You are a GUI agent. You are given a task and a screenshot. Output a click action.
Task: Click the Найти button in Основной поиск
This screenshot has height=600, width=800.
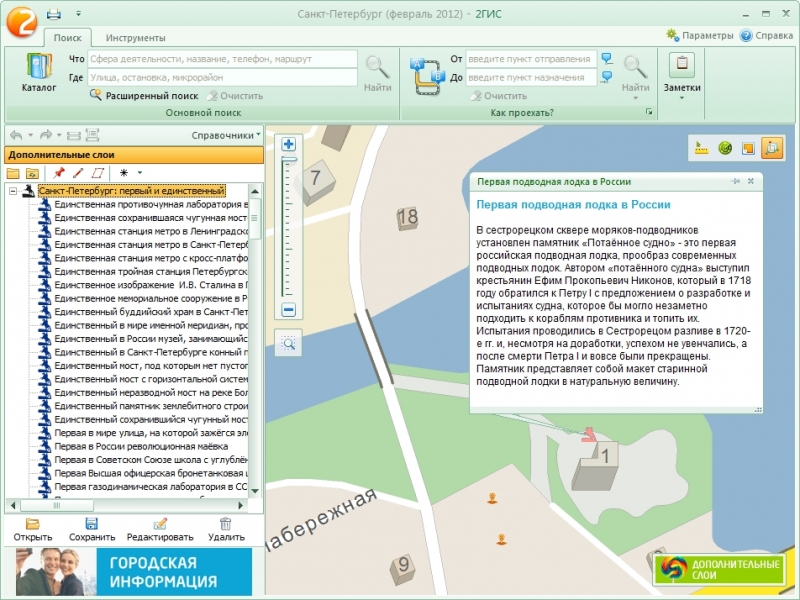[378, 73]
